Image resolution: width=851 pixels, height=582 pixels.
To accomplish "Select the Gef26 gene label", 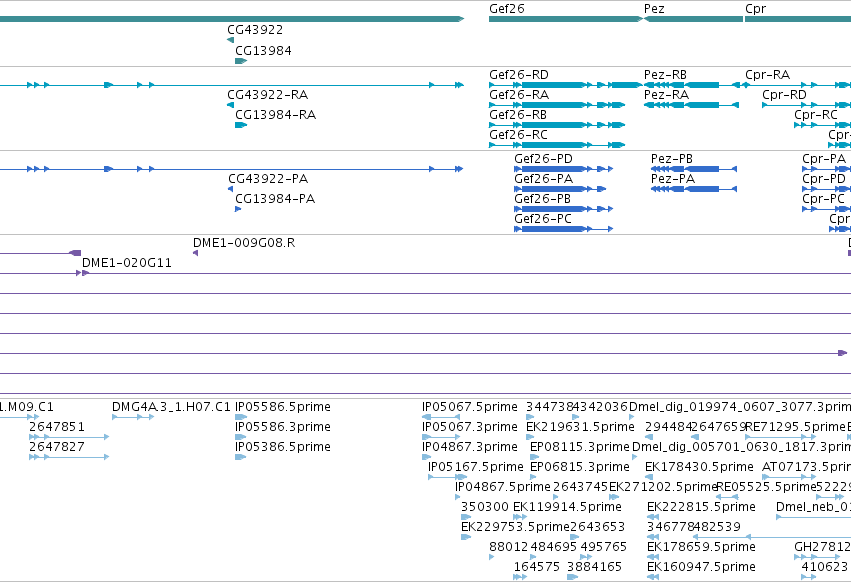I will click(506, 9).
